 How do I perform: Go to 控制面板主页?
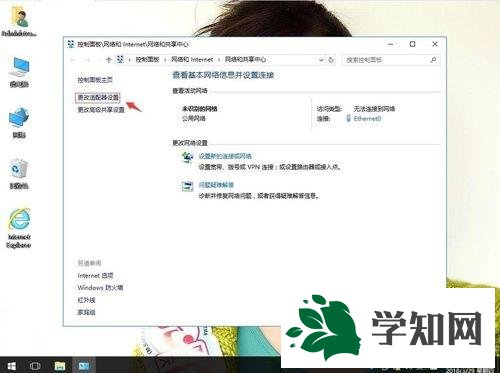(95, 80)
